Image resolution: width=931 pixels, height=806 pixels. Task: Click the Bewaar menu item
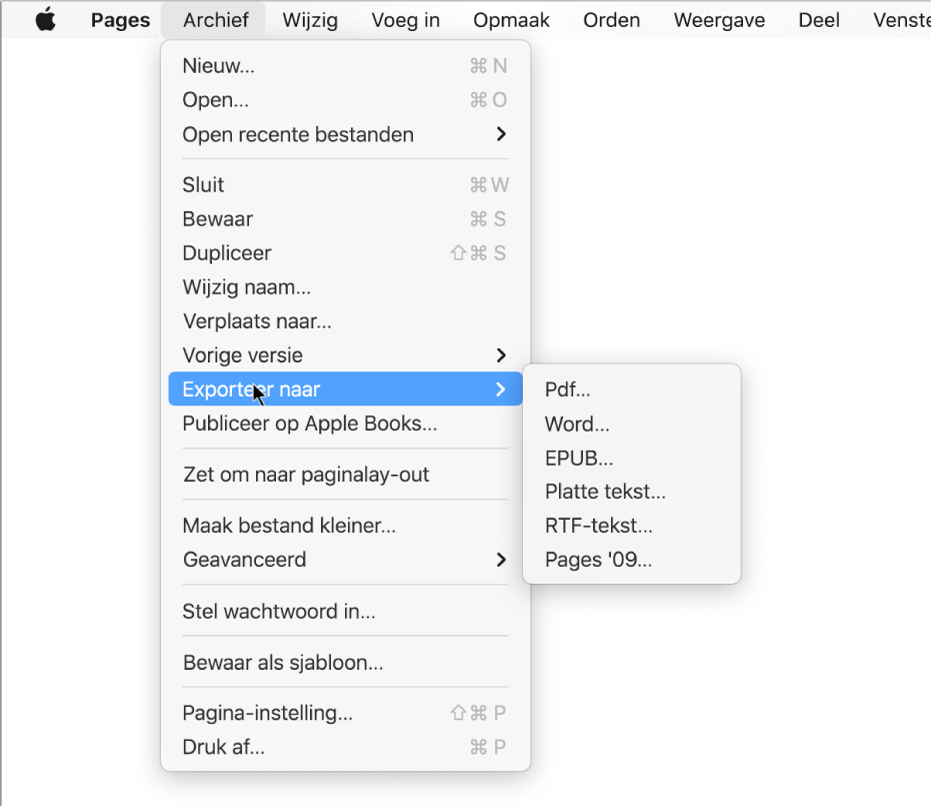tap(218, 219)
